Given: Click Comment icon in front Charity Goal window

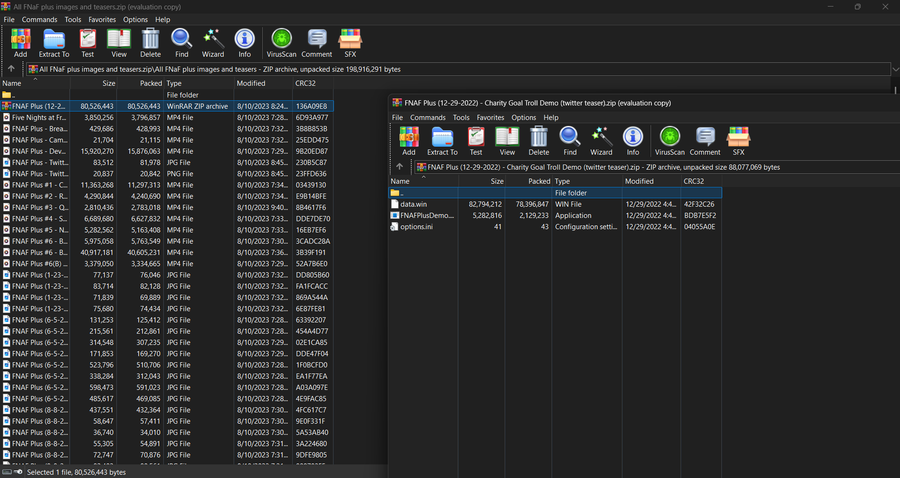Looking at the screenshot, I should pyautogui.click(x=705, y=141).
